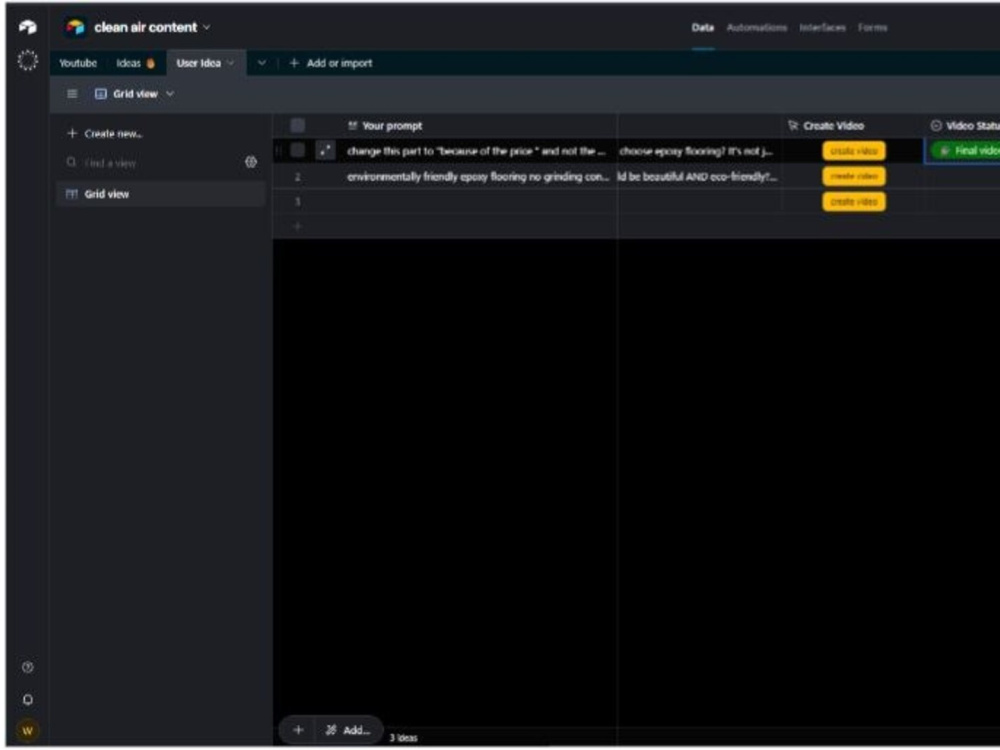The height and width of the screenshot is (750, 1000).
Task: Open the User Idea tab dropdown arrow
Action: pyautogui.click(x=230, y=62)
